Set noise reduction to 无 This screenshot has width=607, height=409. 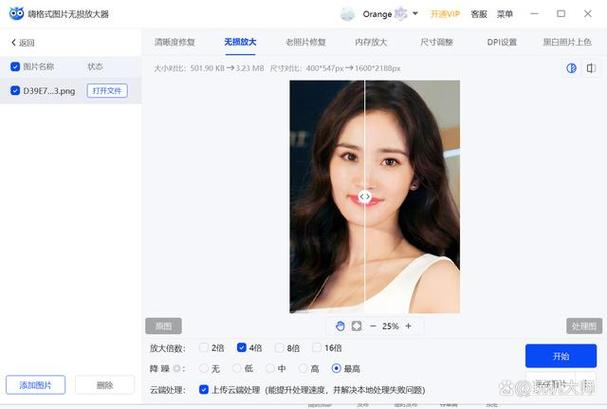204,368
